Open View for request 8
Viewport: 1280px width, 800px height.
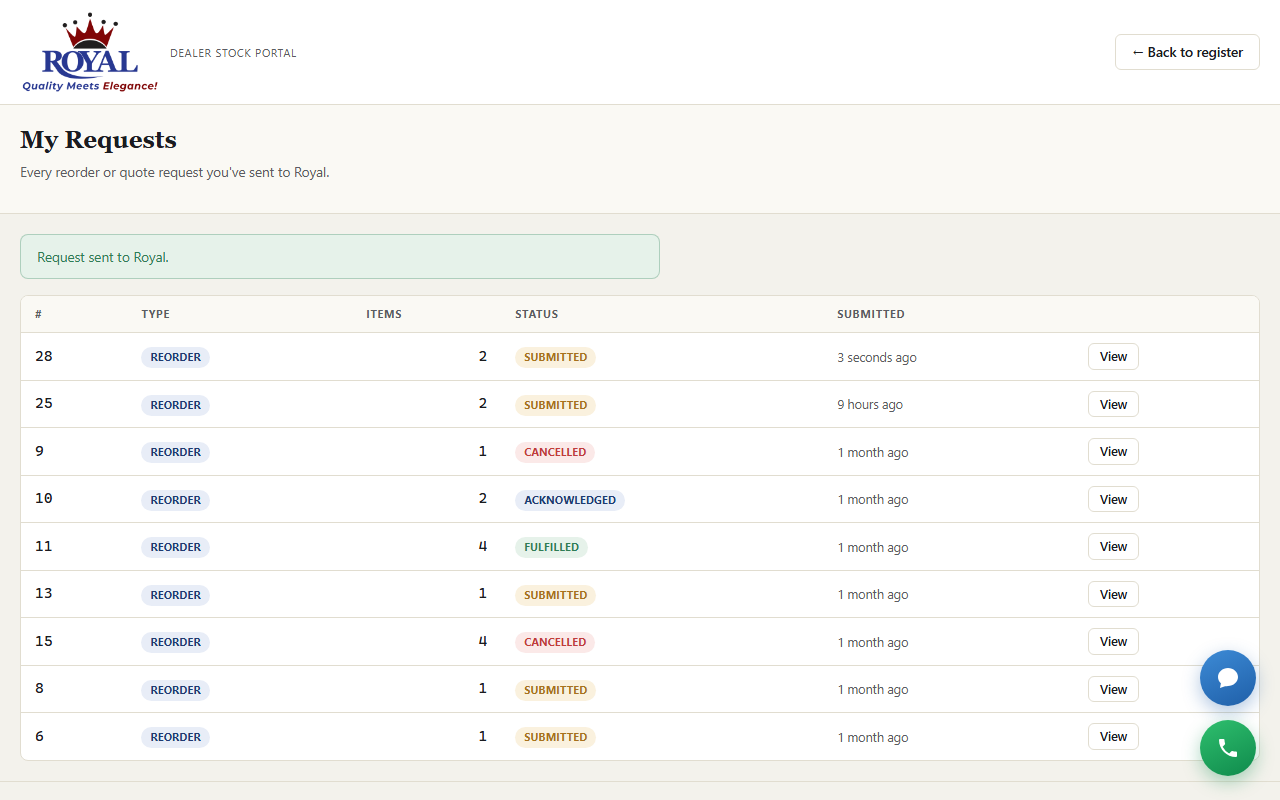pyautogui.click(x=1113, y=689)
